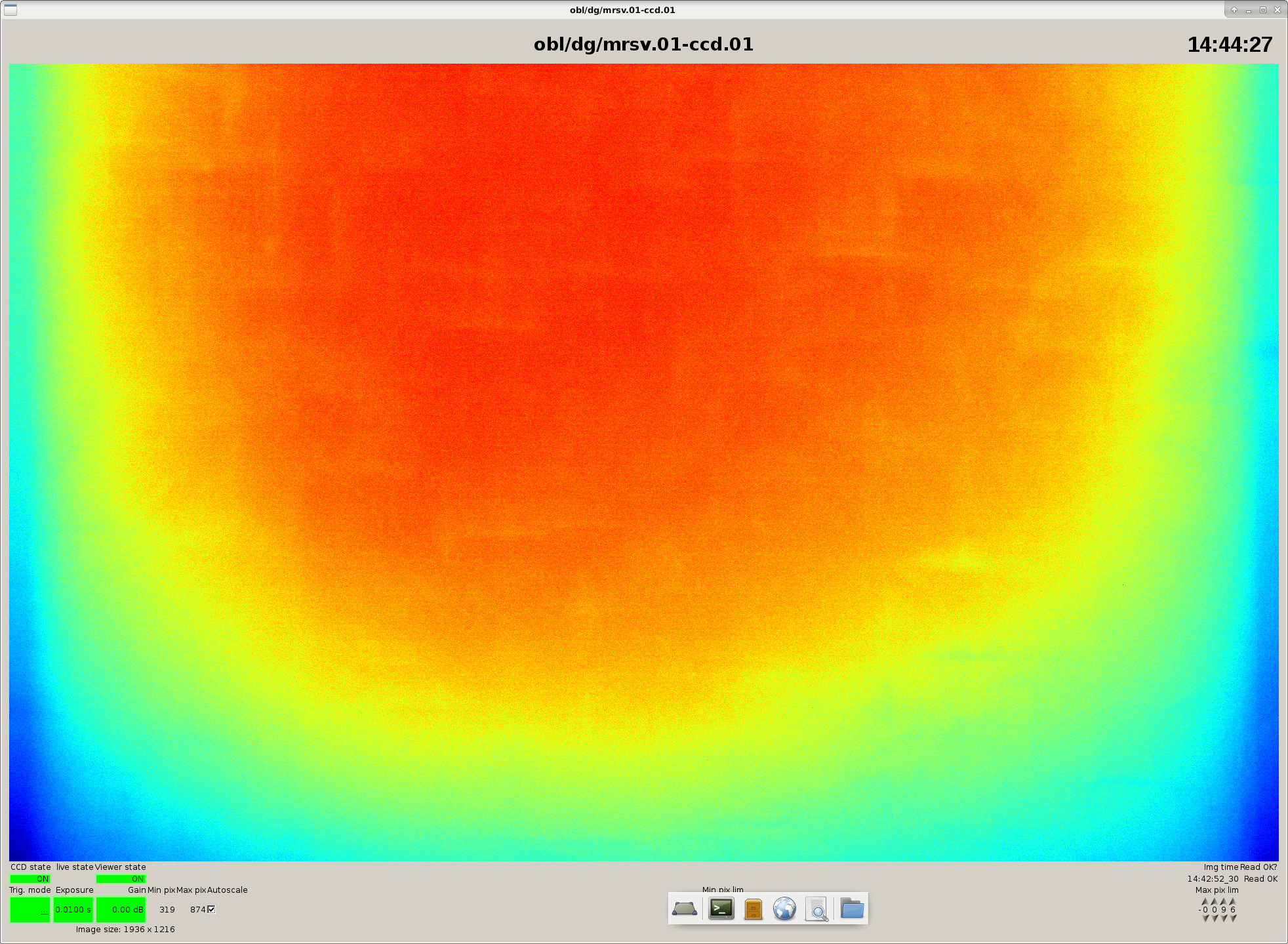Toggle the CCD state ON indicator
1288x944 pixels.
30,879
